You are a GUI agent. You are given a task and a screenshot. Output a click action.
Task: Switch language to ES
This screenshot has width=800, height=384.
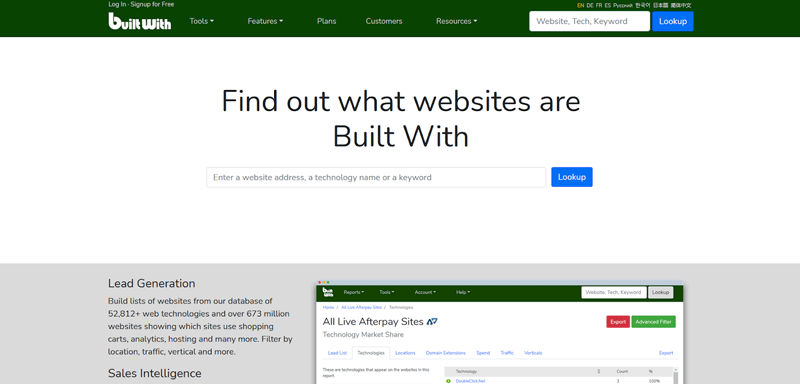pyautogui.click(x=607, y=5)
